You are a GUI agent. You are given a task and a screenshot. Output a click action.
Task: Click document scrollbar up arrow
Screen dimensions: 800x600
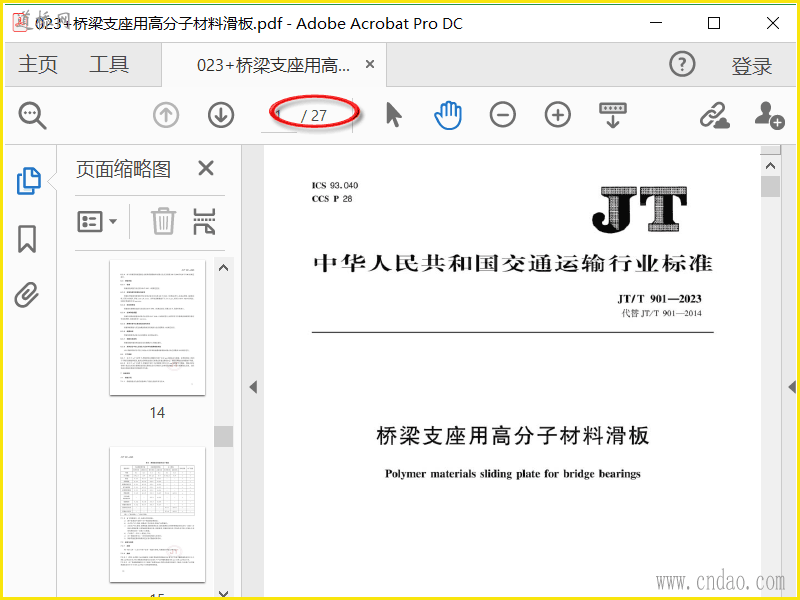tap(770, 166)
